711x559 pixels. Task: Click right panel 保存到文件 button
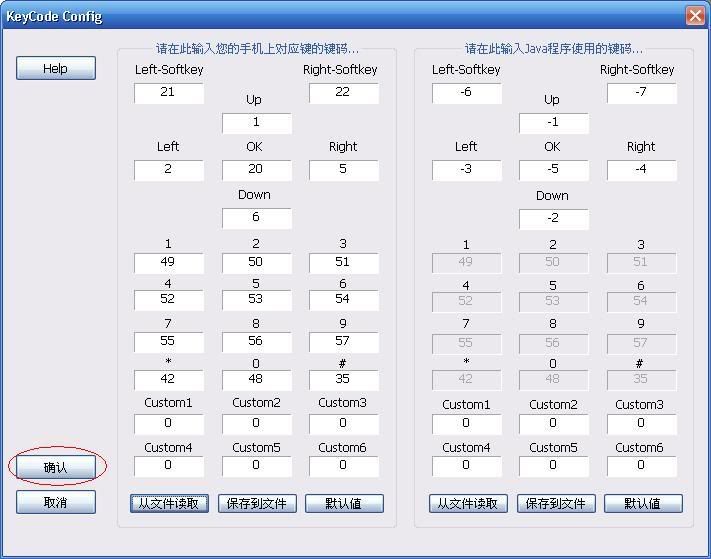point(555,503)
